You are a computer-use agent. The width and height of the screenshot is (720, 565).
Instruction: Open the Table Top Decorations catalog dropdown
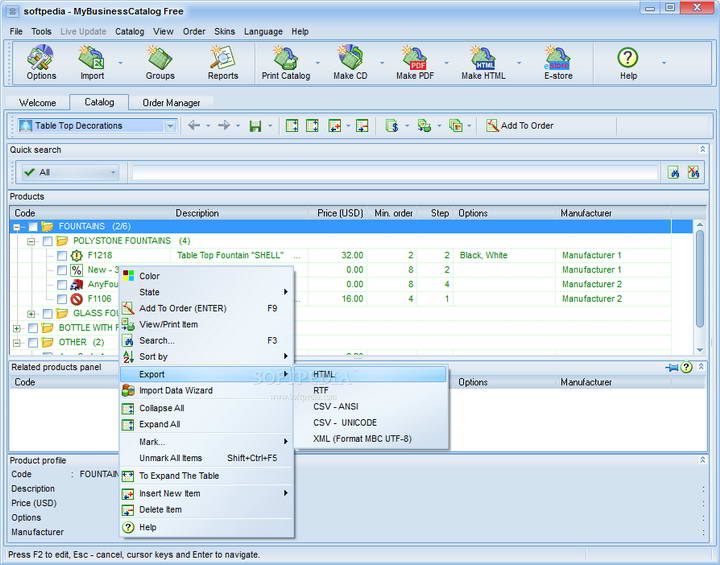pyautogui.click(x=170, y=125)
